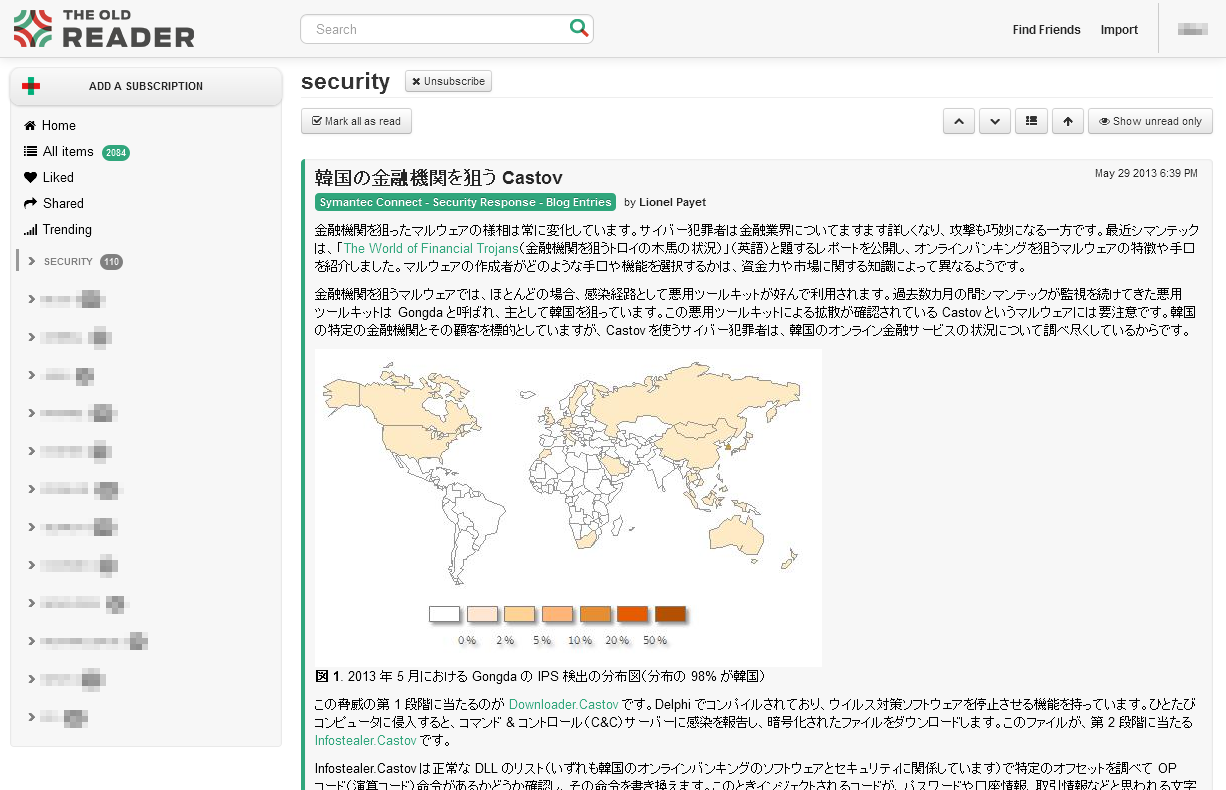Click the 50% dark orange legend swatch
Viewport: 1226px width, 790px height.
[x=670, y=614]
